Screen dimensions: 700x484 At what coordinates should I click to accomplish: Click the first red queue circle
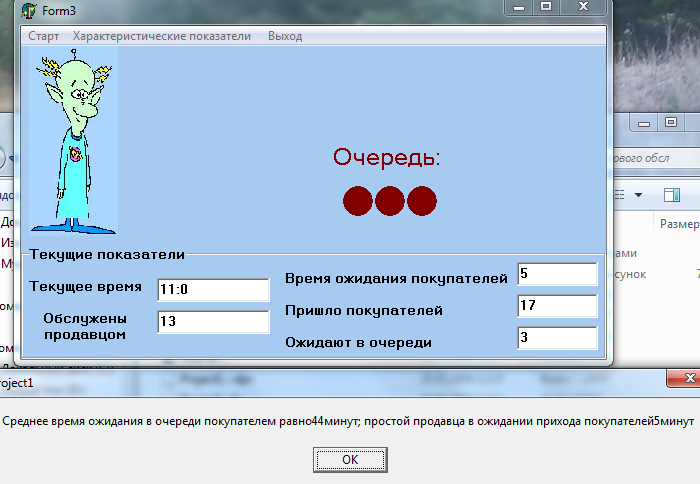(x=358, y=201)
